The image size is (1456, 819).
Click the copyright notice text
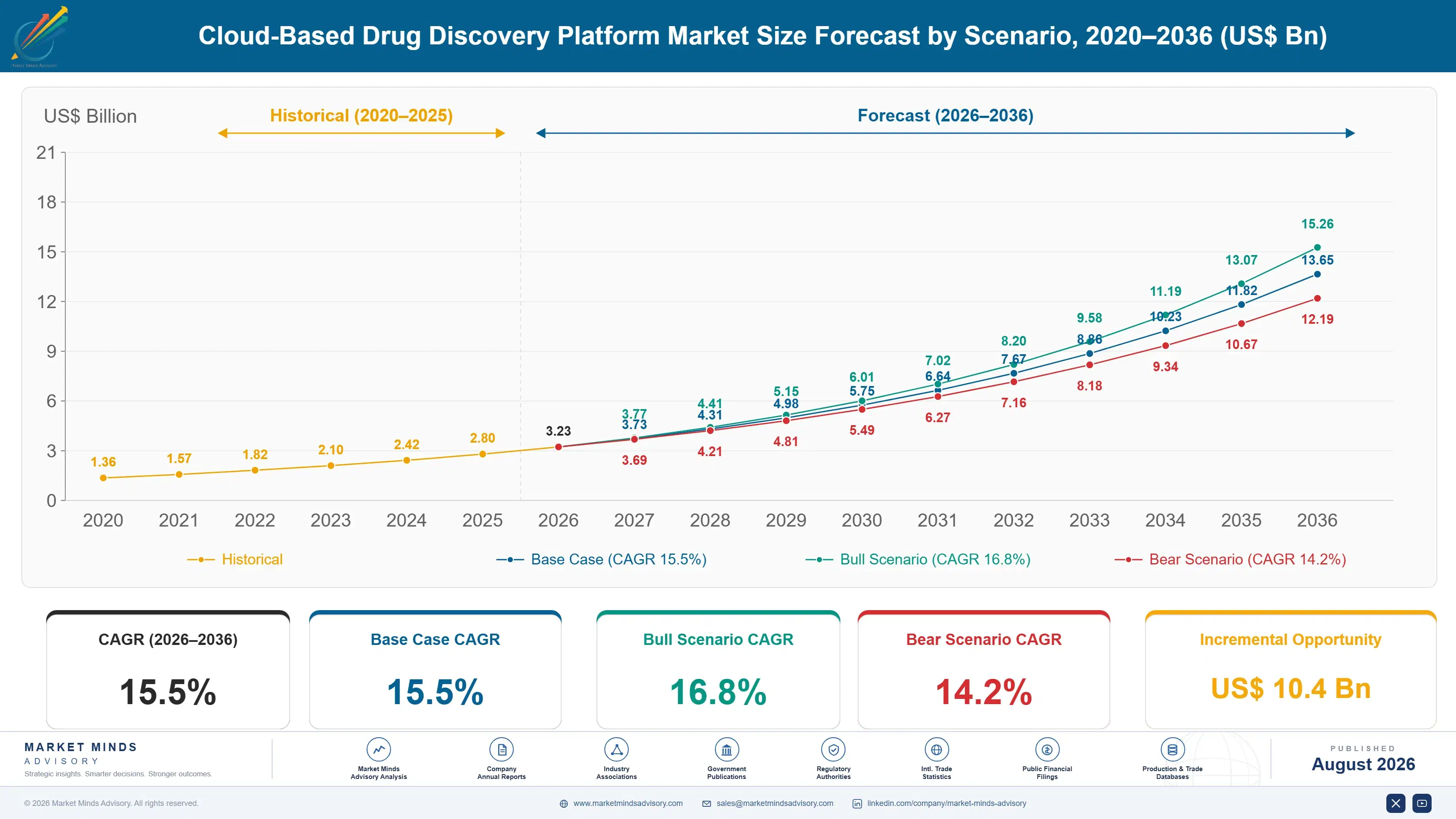pos(111,803)
